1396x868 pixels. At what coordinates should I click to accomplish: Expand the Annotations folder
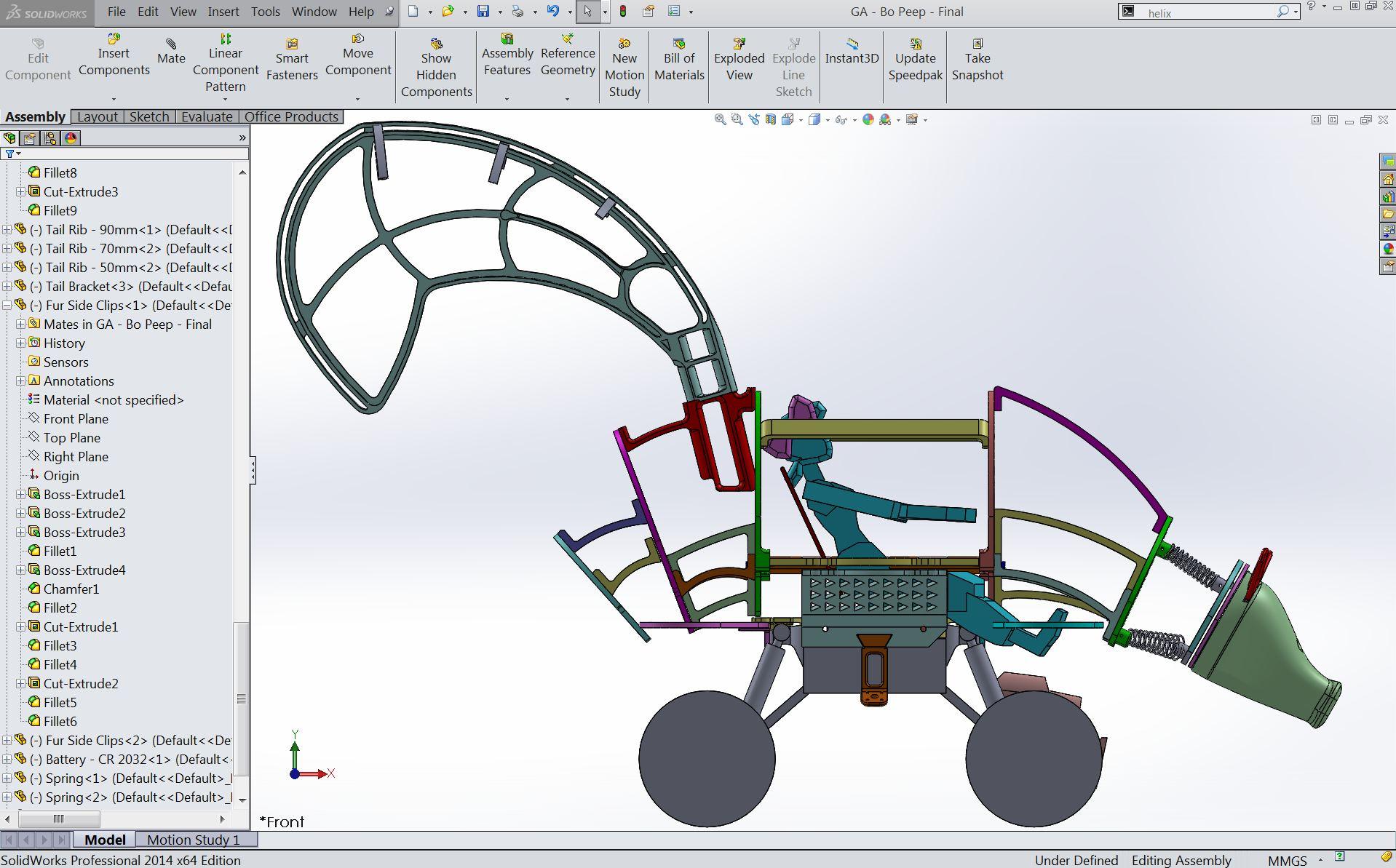20,381
